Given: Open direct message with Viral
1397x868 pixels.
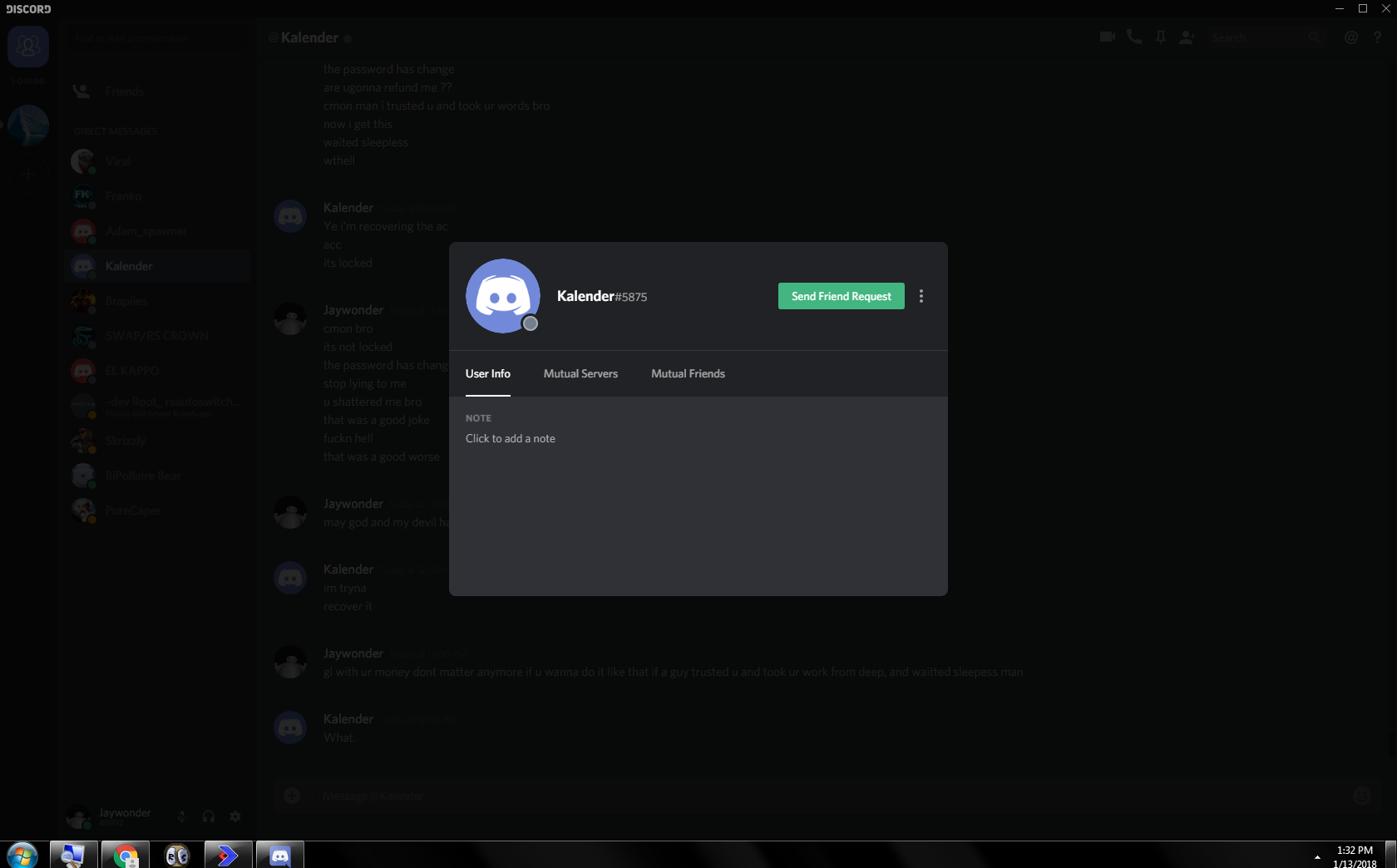Looking at the screenshot, I should coord(157,161).
